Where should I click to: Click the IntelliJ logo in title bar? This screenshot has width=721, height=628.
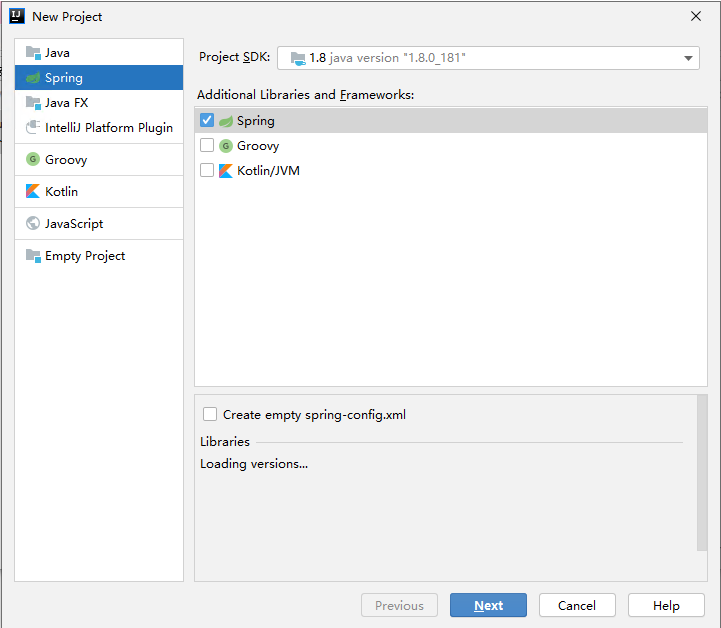pos(17,16)
